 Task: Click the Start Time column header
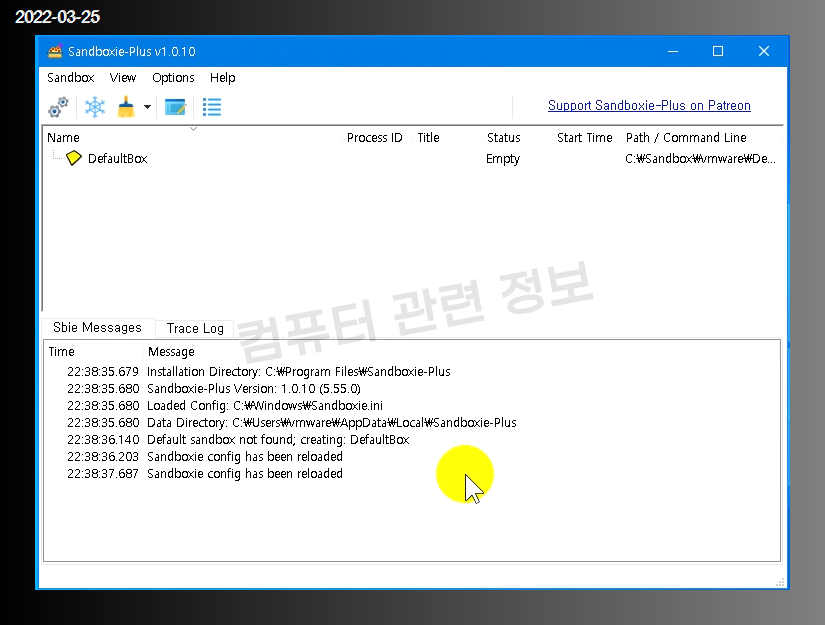coord(585,137)
